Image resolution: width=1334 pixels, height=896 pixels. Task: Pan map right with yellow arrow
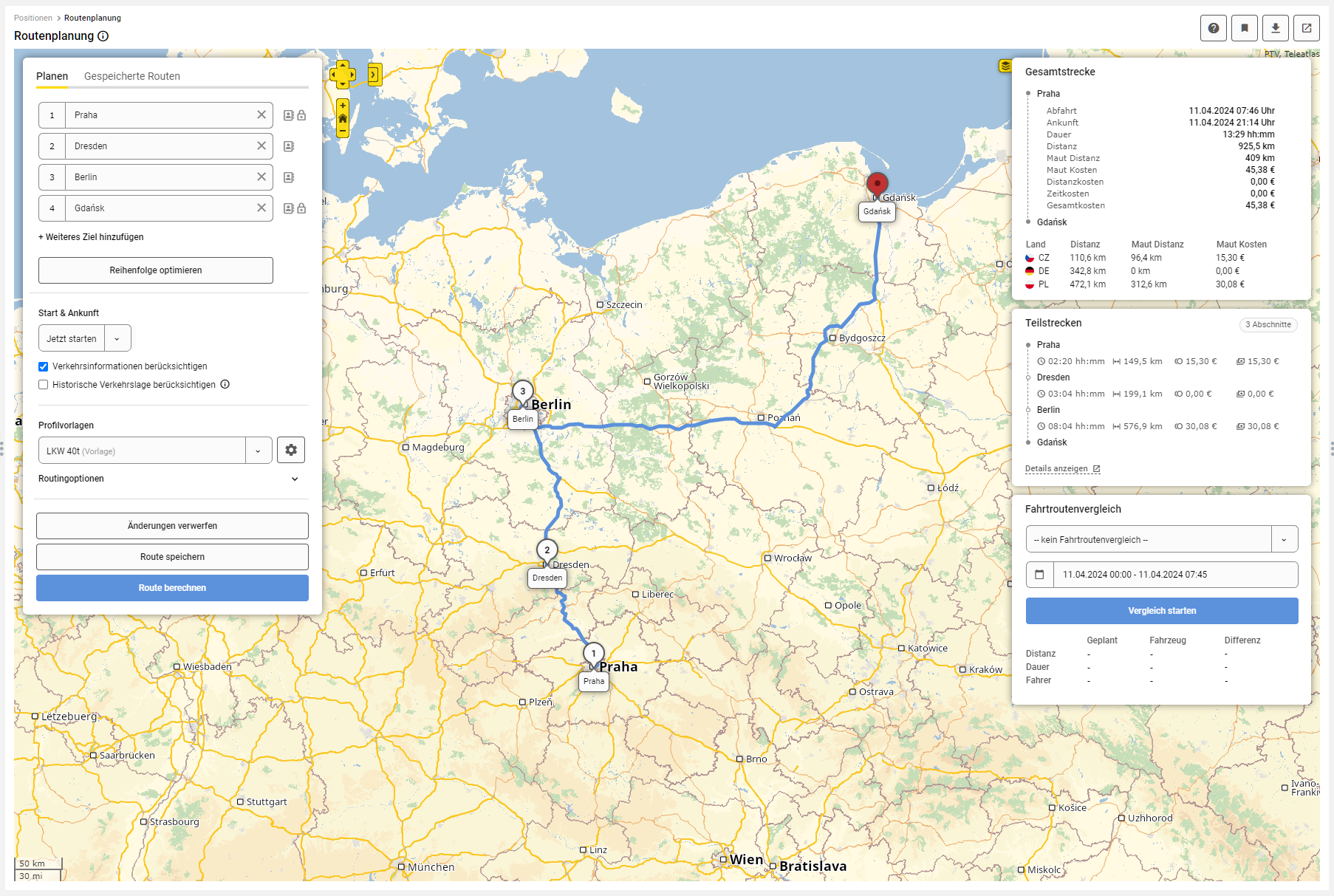pyautogui.click(x=352, y=75)
